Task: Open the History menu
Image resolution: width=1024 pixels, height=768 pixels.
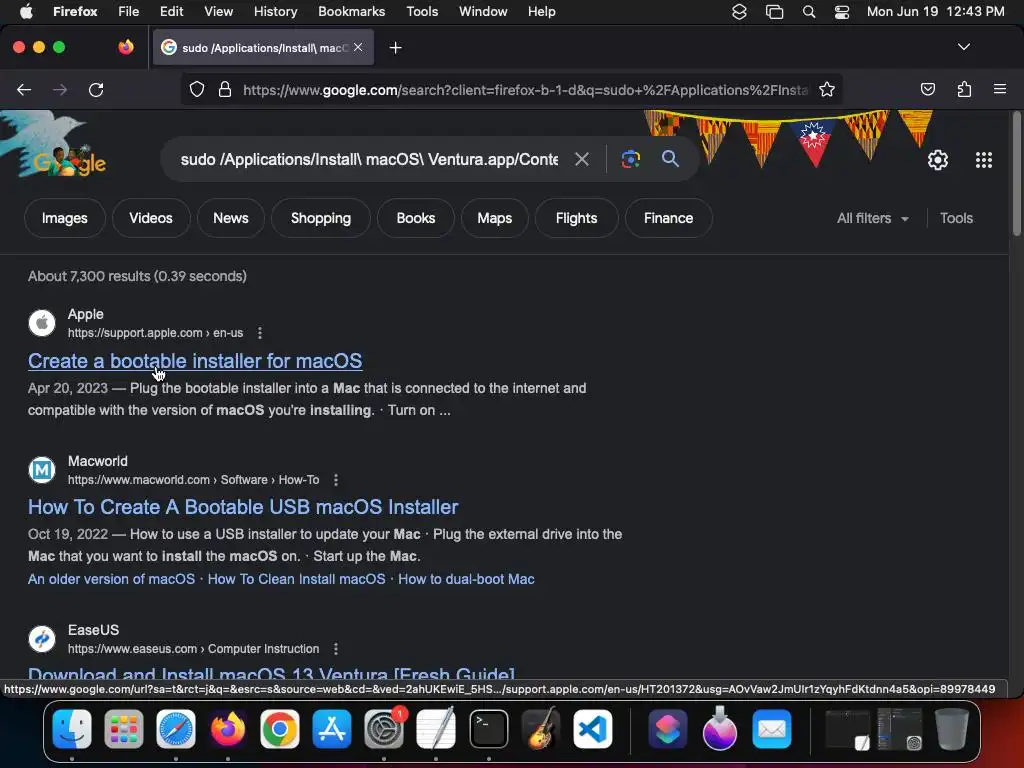Action: (x=276, y=12)
